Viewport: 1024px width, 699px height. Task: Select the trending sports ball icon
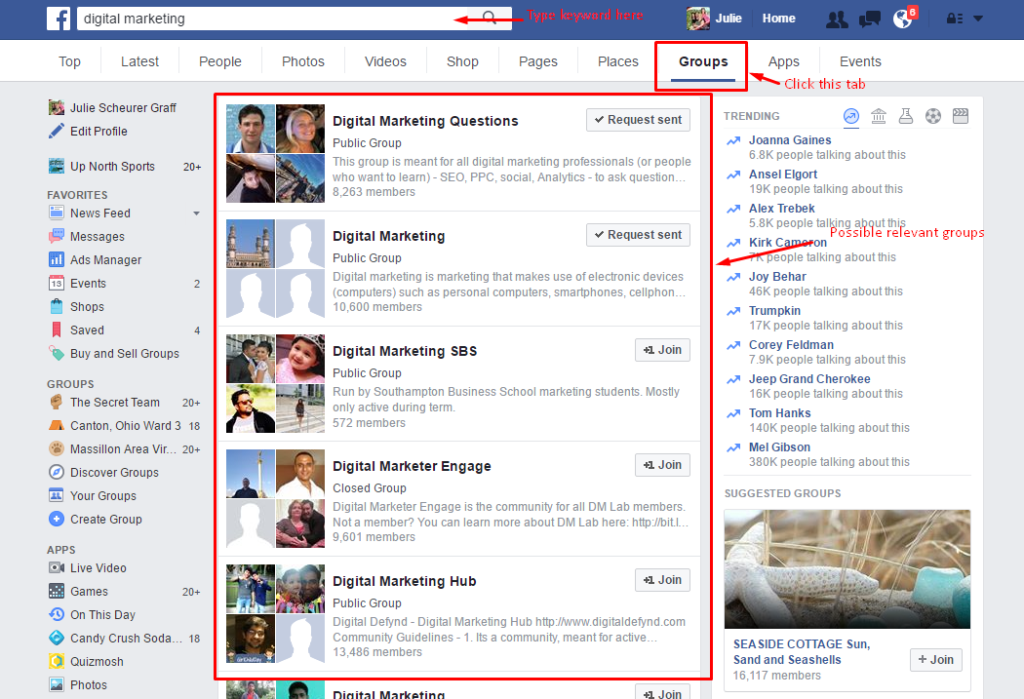point(933,116)
